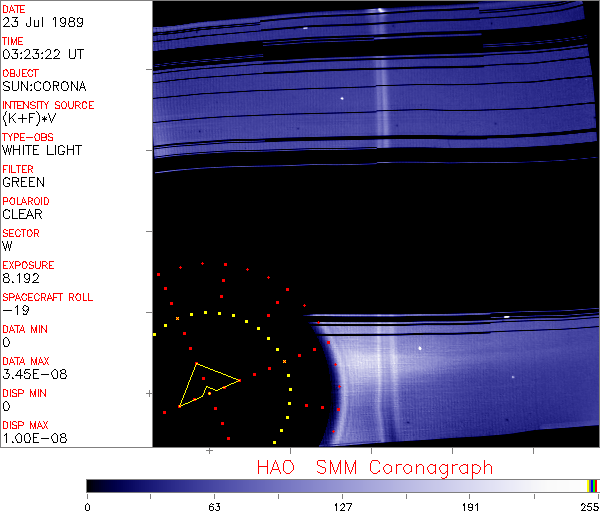Click the DISP MAX value 1.00E-08

pyautogui.click(x=32, y=438)
